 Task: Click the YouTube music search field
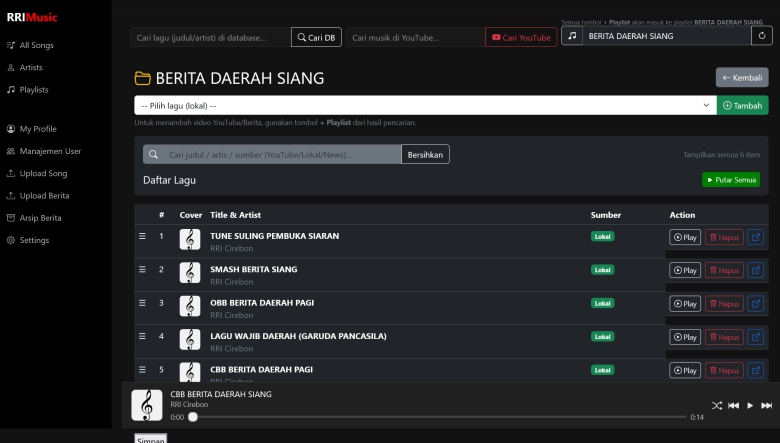point(415,37)
